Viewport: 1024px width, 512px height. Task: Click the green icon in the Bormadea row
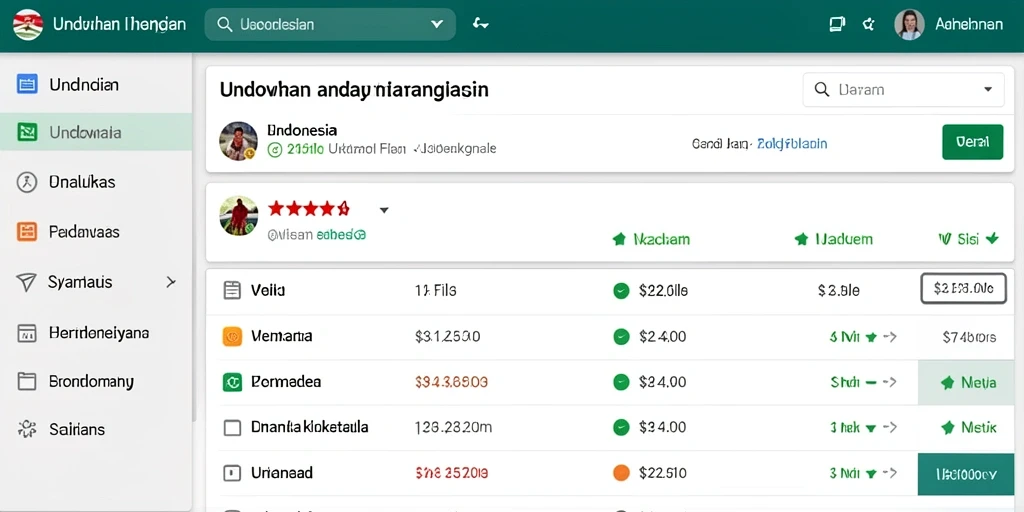(x=232, y=382)
